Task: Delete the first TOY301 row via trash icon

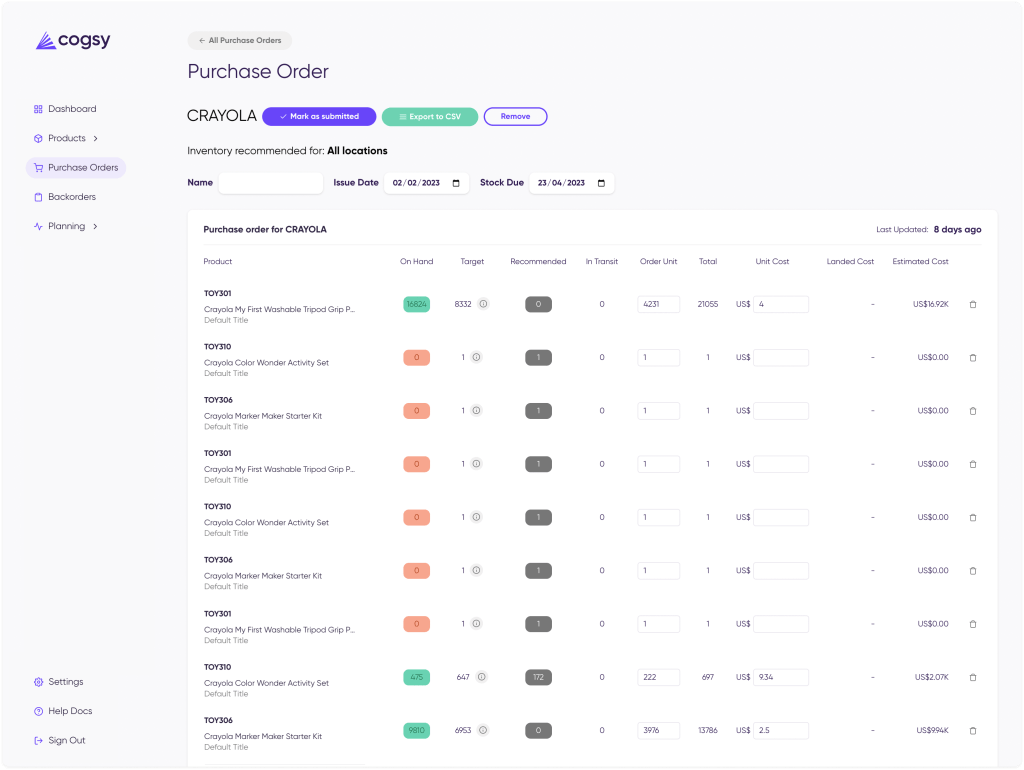Action: (x=973, y=304)
